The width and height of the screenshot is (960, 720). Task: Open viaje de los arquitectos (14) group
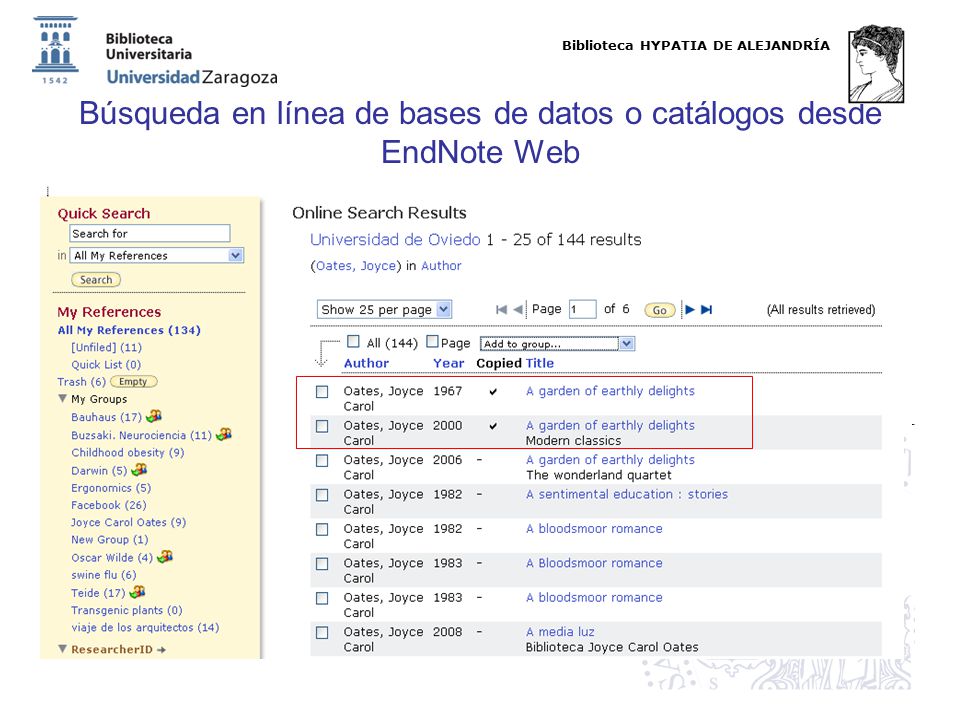(145, 628)
